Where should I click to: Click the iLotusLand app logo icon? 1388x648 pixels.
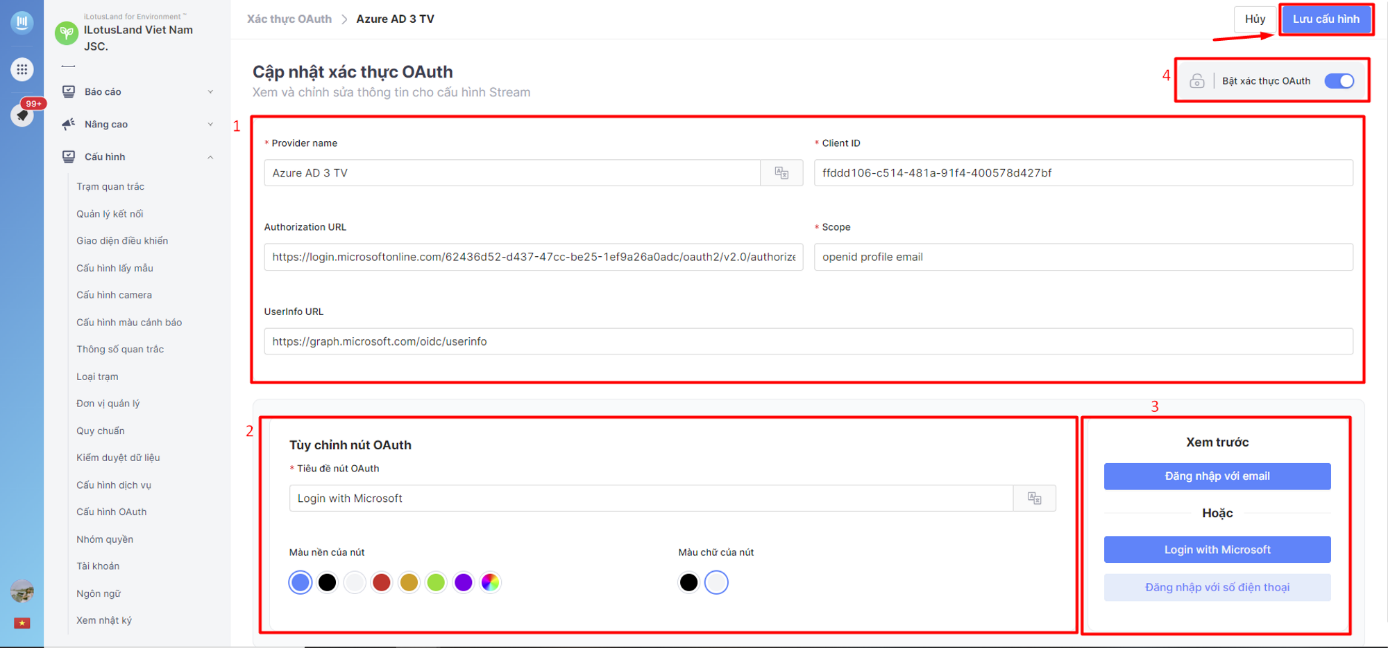click(x=21, y=22)
